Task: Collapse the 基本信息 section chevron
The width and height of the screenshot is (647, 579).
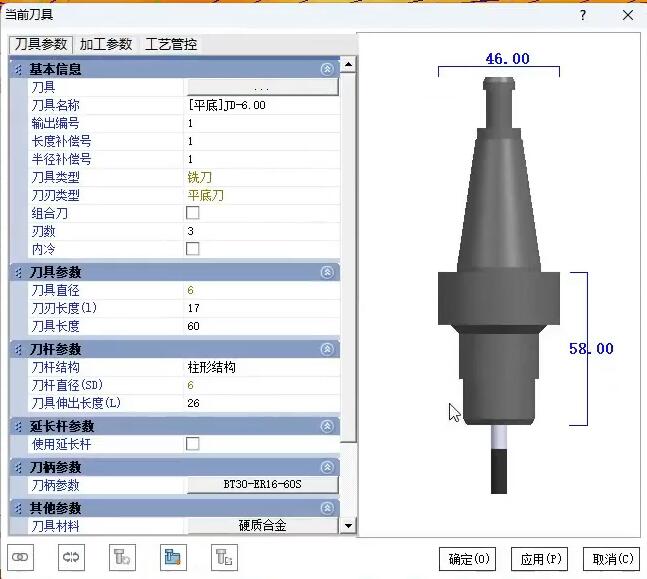Action: coord(327,70)
